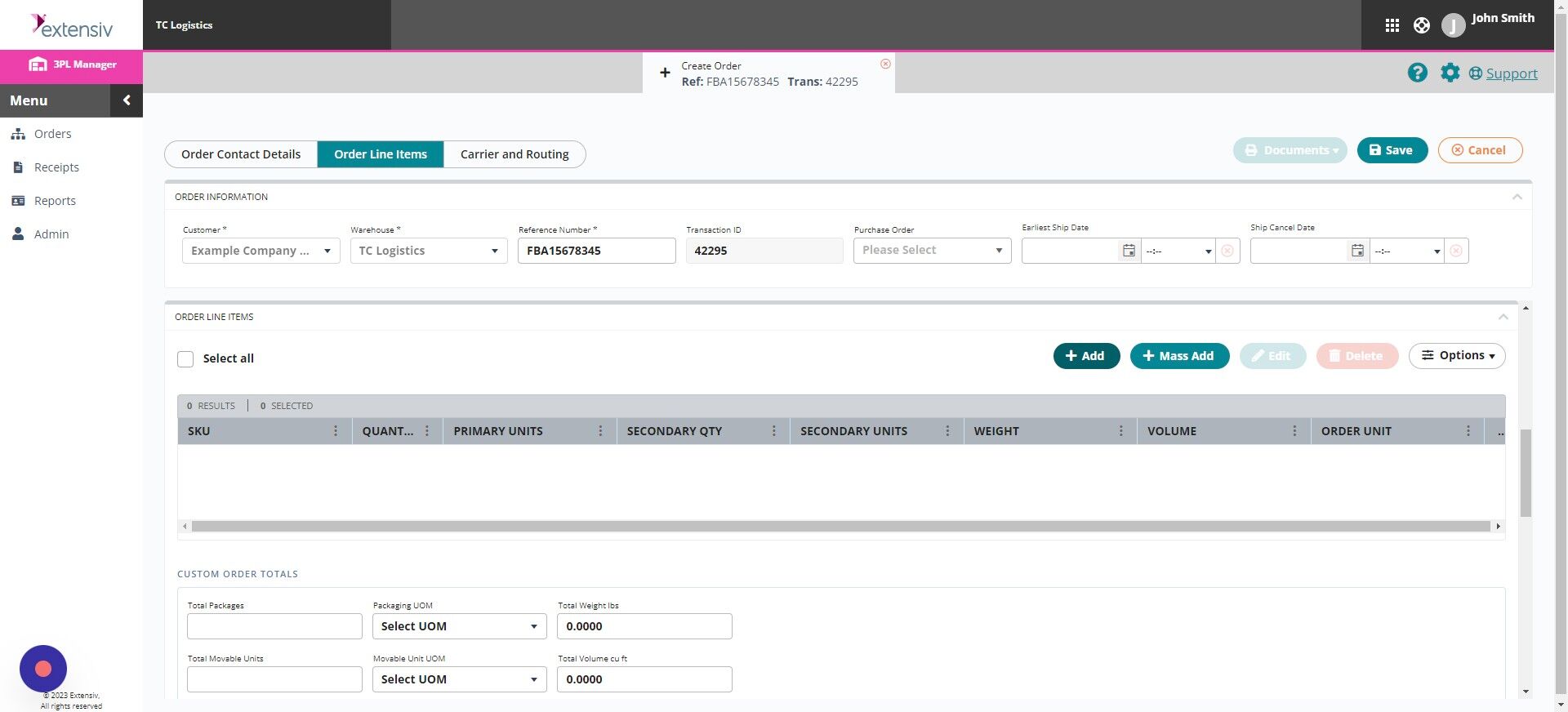The height and width of the screenshot is (712, 1568).
Task: Open Earliest Ship Date time dropdown
Action: [1178, 251]
